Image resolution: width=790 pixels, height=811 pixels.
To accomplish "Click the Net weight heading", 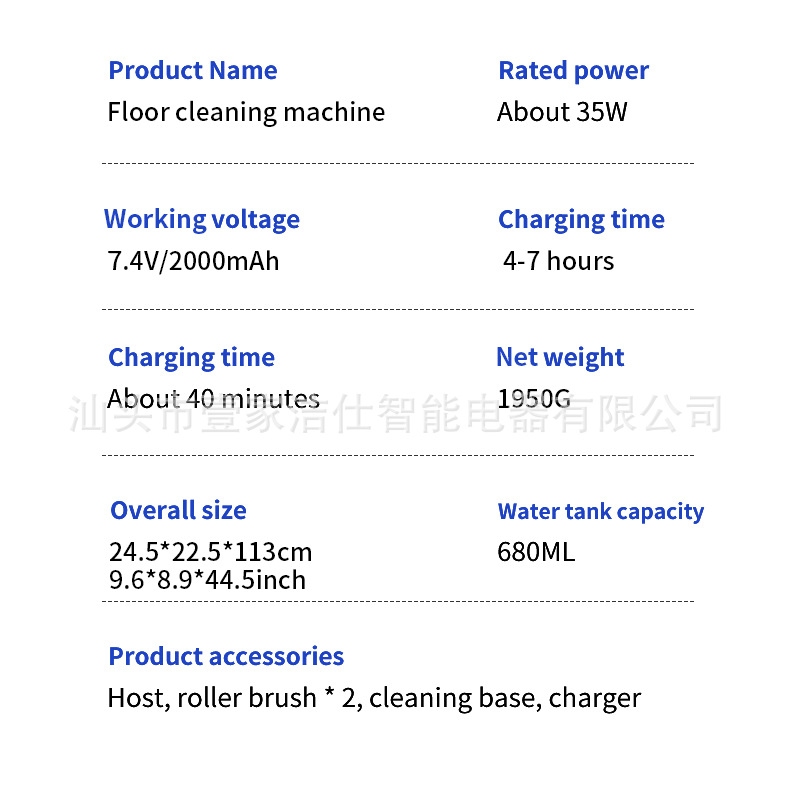I will (x=560, y=358).
